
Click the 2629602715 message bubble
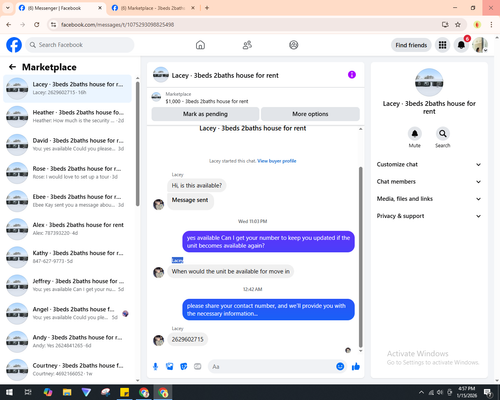[x=187, y=339]
